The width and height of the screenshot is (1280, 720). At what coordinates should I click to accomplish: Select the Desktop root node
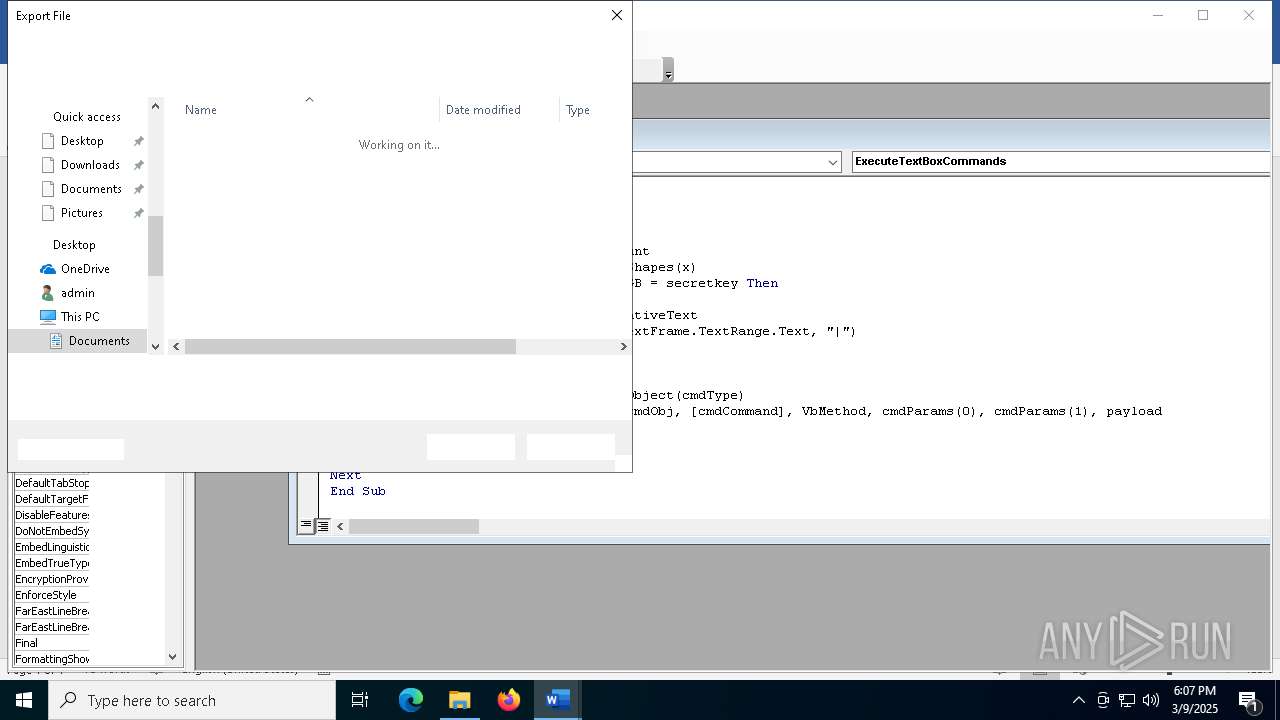tap(74, 245)
